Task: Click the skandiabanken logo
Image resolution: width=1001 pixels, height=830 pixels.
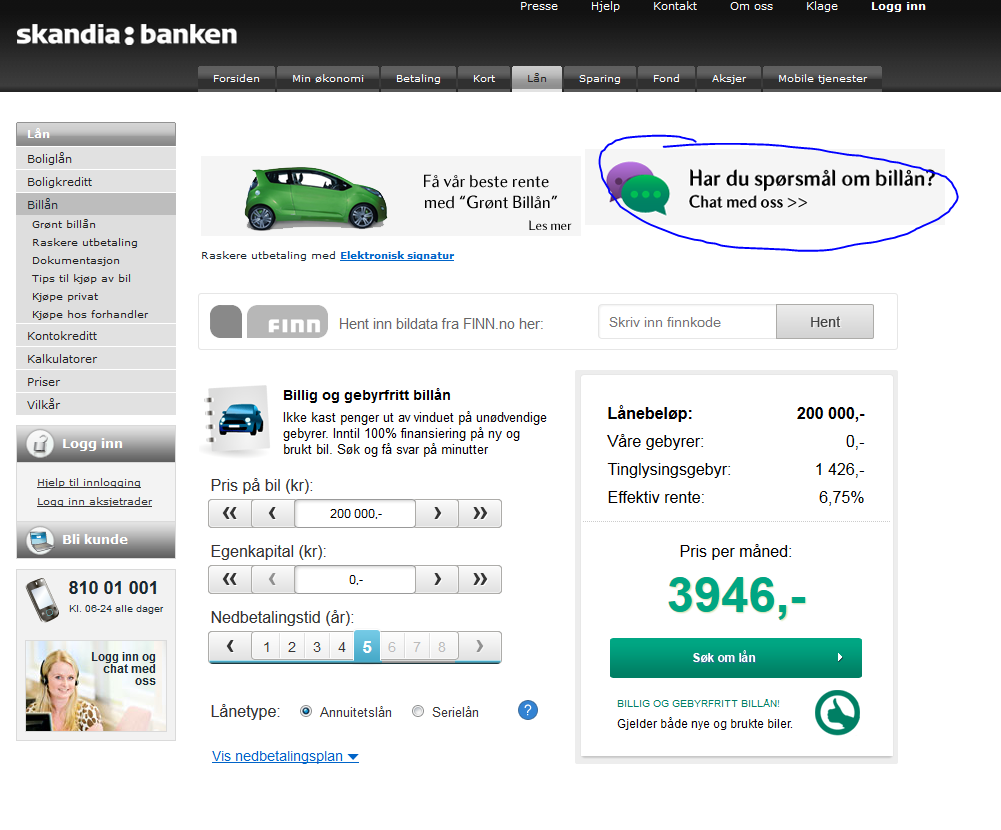Action: [x=126, y=34]
